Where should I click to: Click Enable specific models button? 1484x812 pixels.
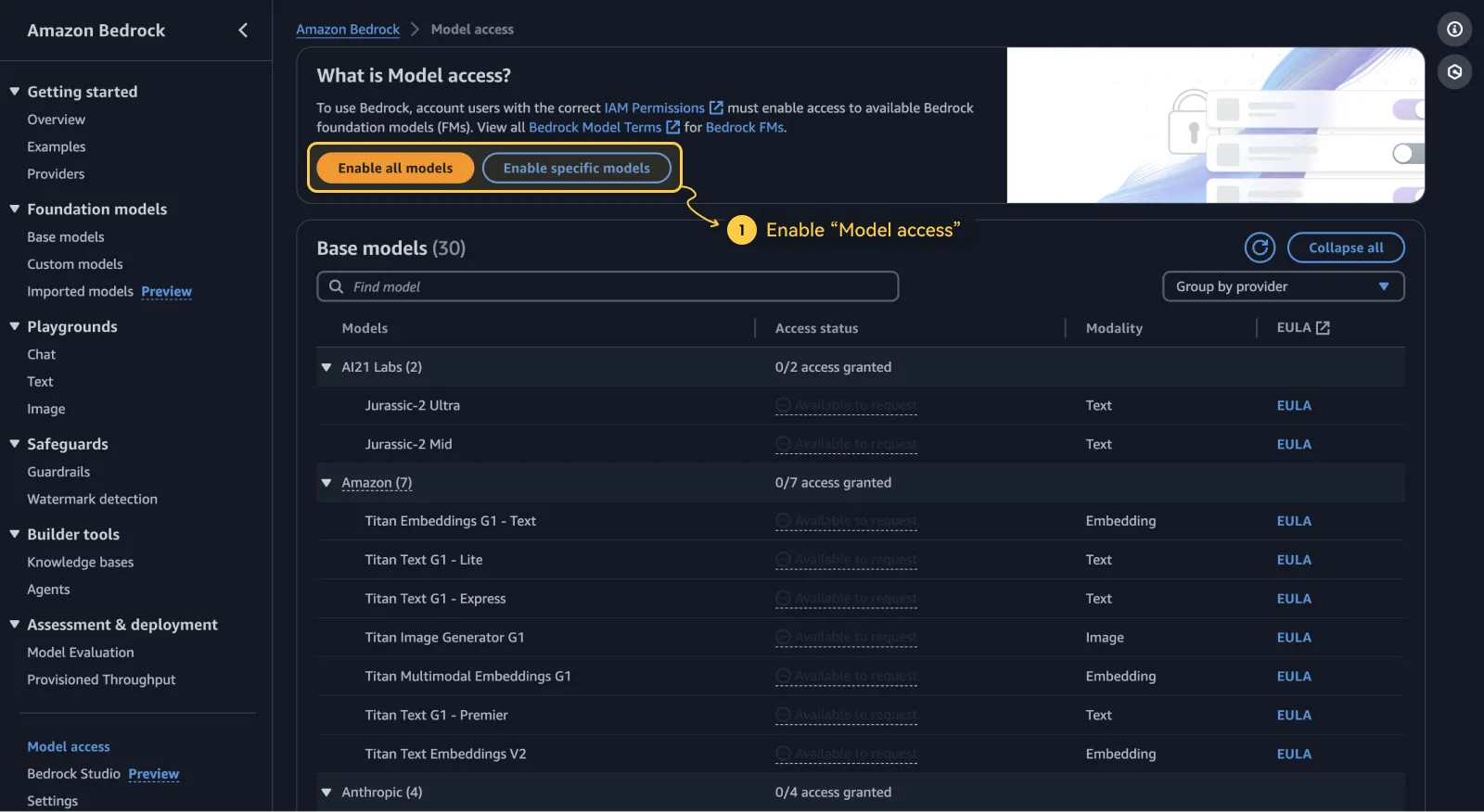click(577, 168)
